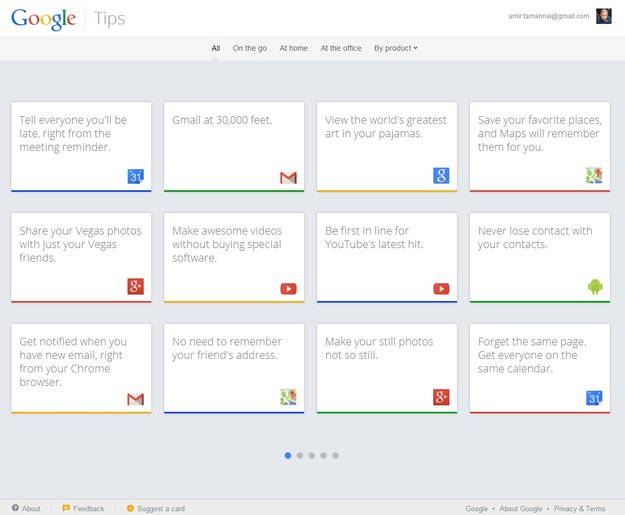
Task: Open Privacy & Terms footer link
Action: click(580, 508)
